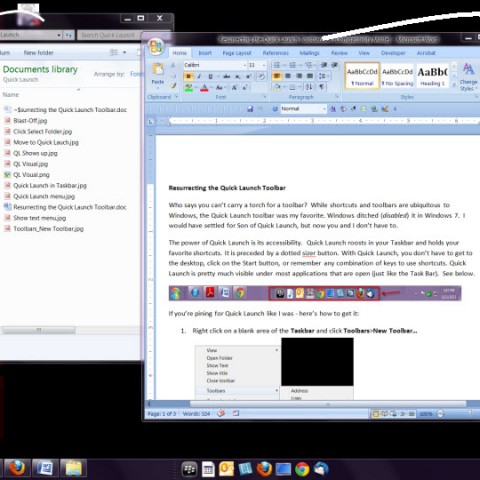The width and height of the screenshot is (480, 480).
Task: Switch to Full Screen Reading view
Action: (385, 414)
